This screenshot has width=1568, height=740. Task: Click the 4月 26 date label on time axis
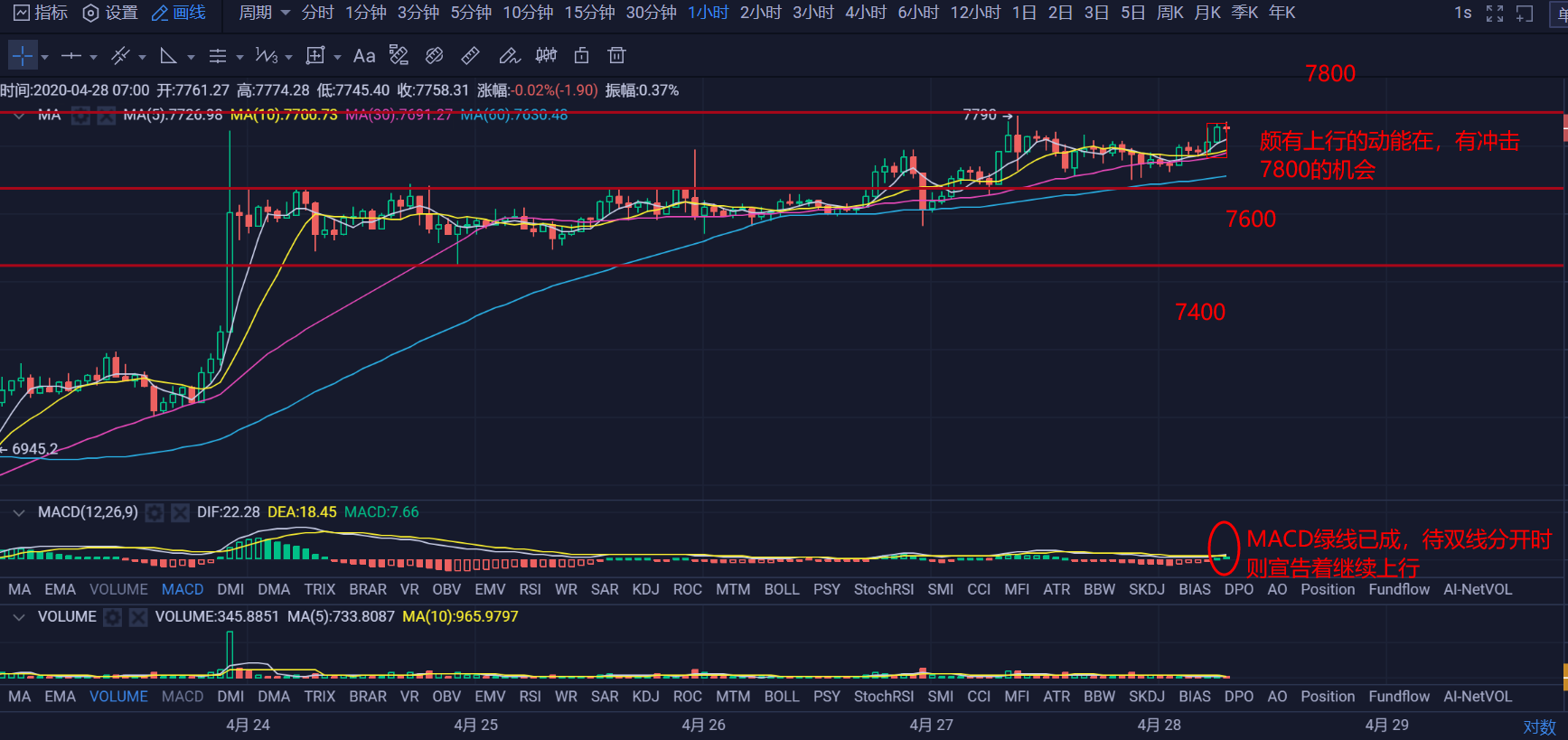coord(704,725)
